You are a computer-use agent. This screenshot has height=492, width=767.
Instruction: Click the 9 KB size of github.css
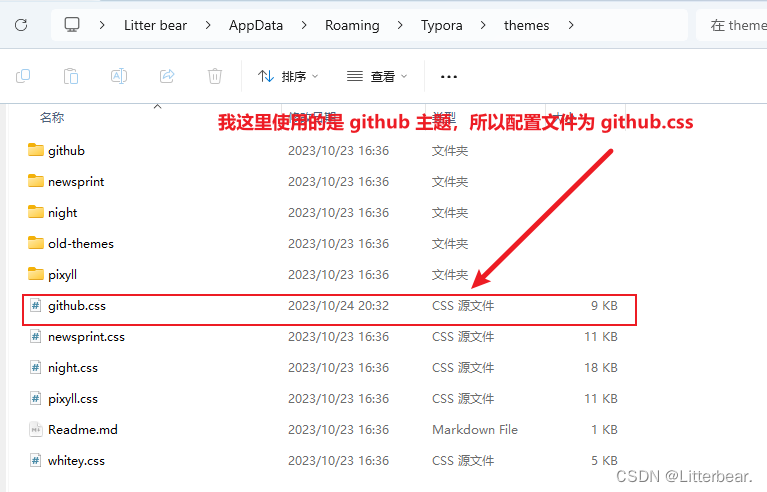tap(604, 306)
